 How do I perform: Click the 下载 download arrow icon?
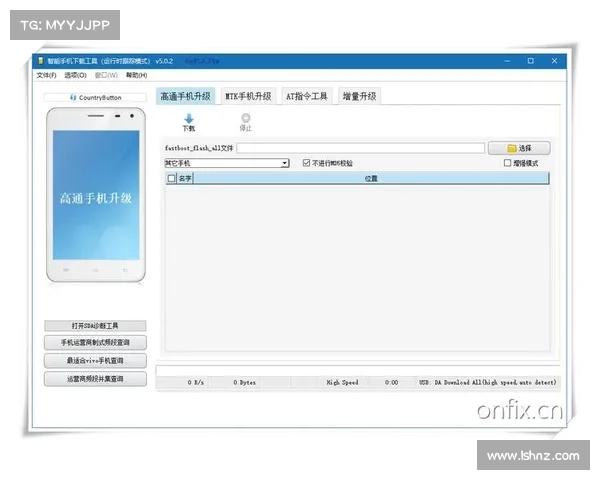(189, 119)
